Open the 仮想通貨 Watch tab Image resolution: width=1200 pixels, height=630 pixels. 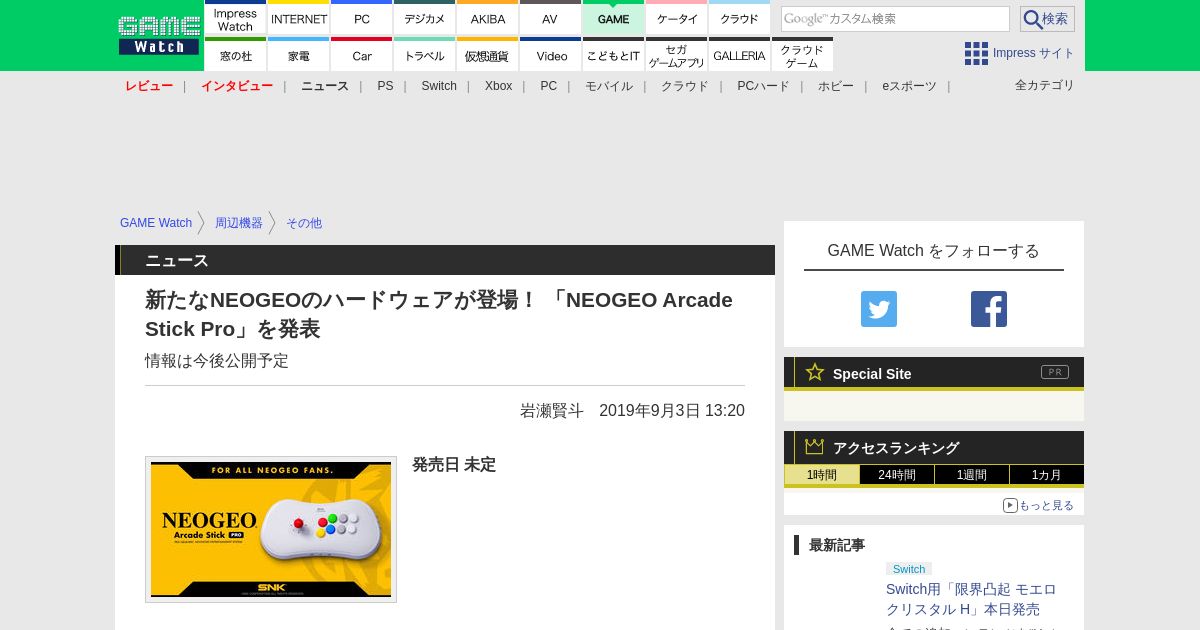488,55
